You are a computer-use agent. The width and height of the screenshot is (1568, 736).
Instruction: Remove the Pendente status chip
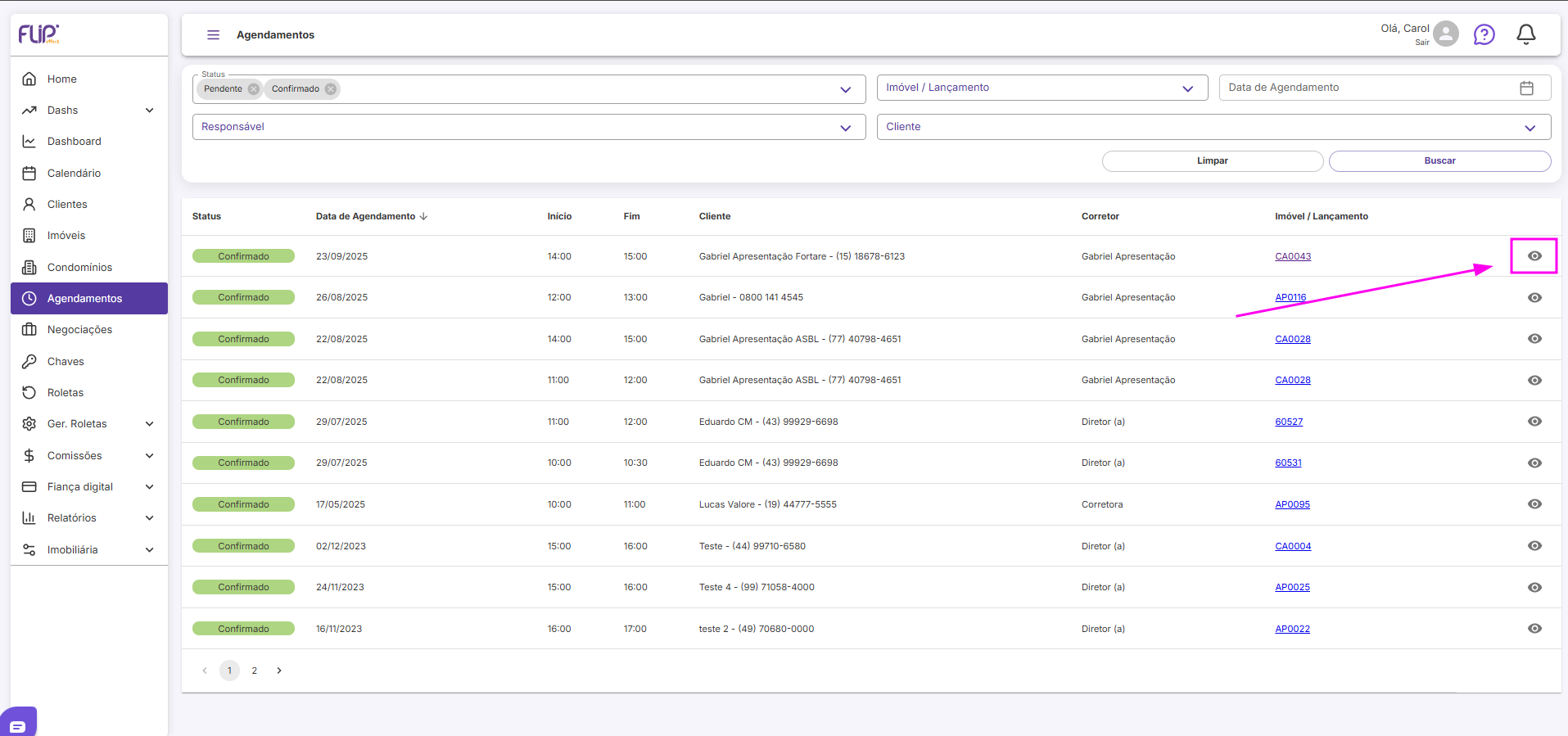[253, 89]
